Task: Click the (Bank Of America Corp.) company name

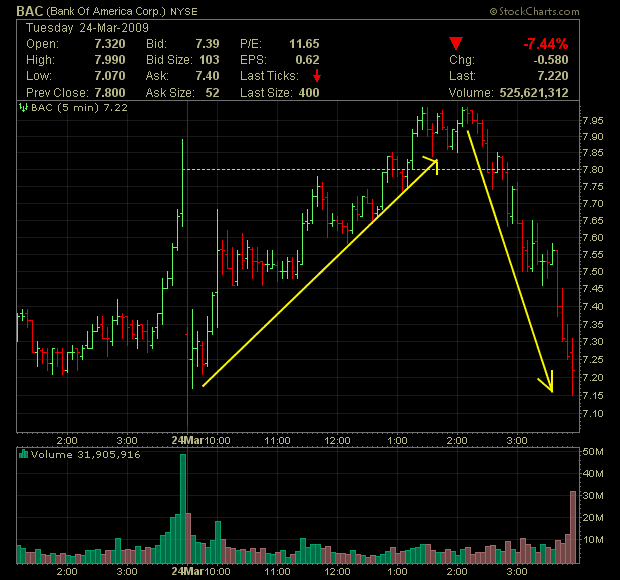Action: pos(106,11)
